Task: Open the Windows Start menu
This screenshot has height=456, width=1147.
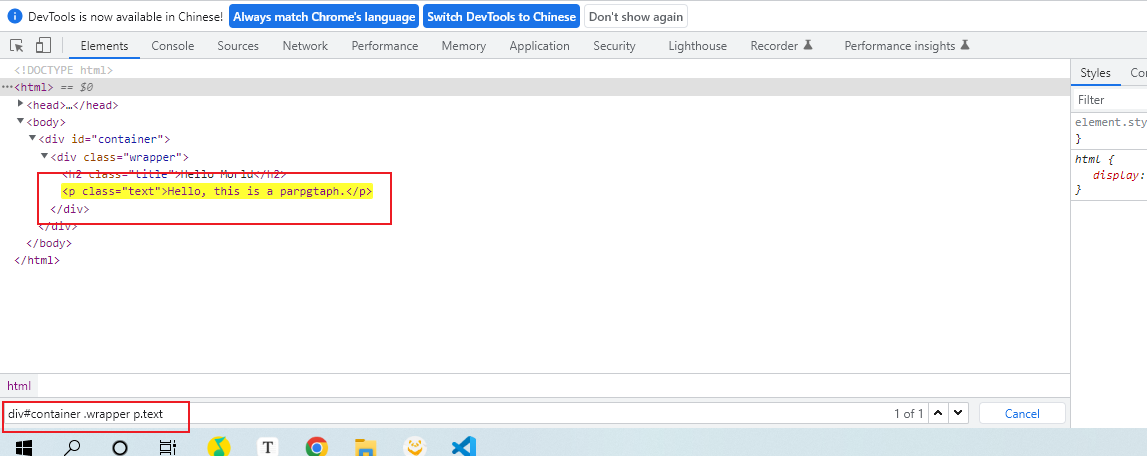Action: [x=23, y=446]
